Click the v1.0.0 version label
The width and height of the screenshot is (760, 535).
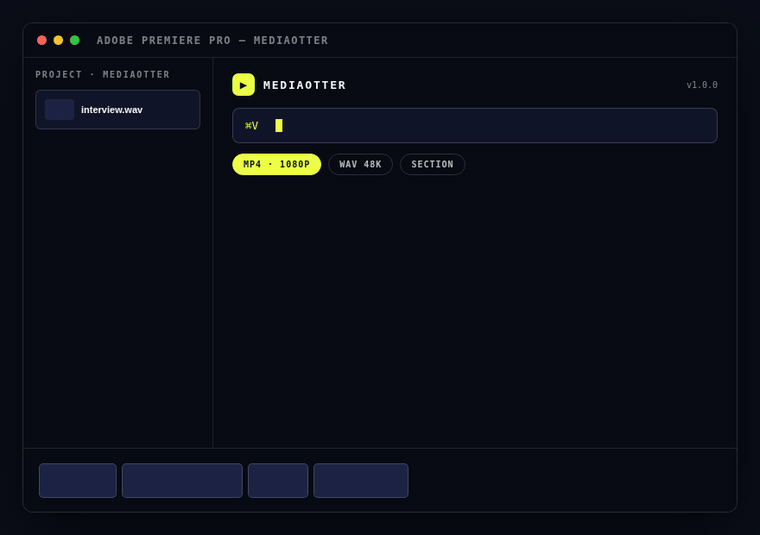coord(702,85)
